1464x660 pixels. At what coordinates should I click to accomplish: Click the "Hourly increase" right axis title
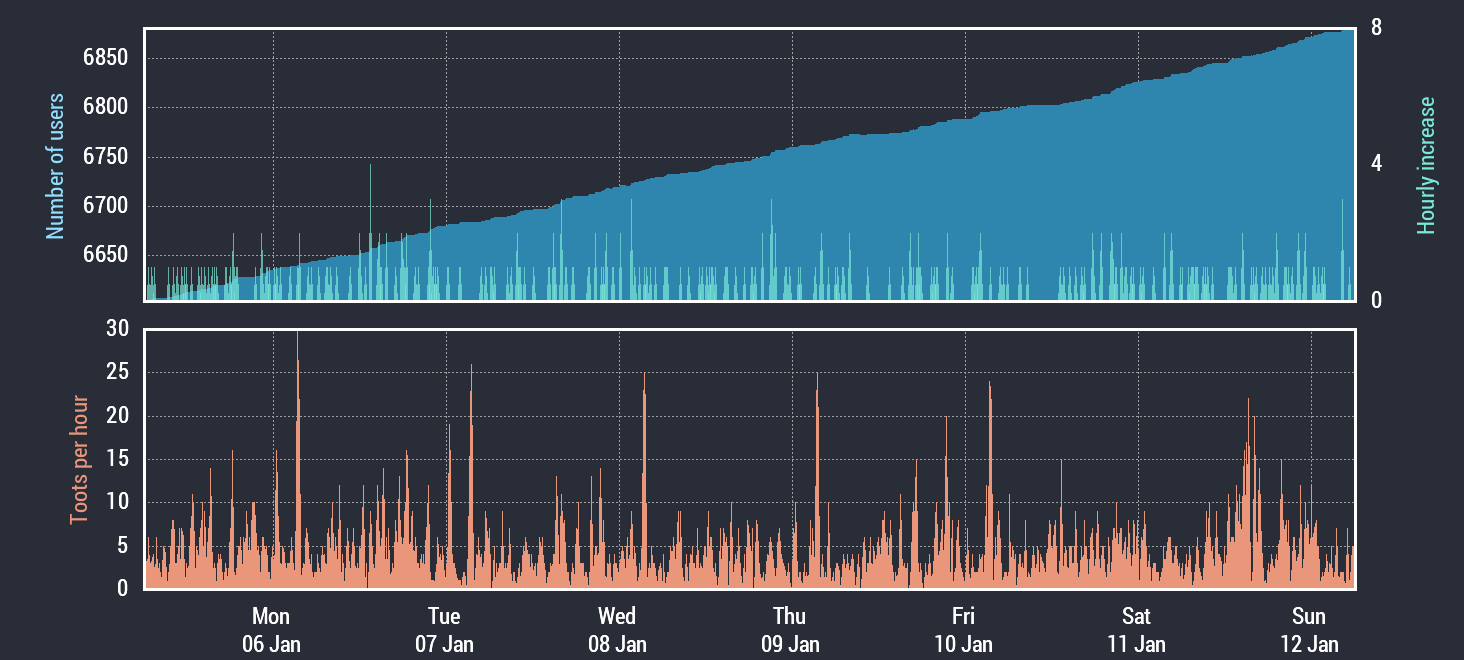tap(1426, 166)
